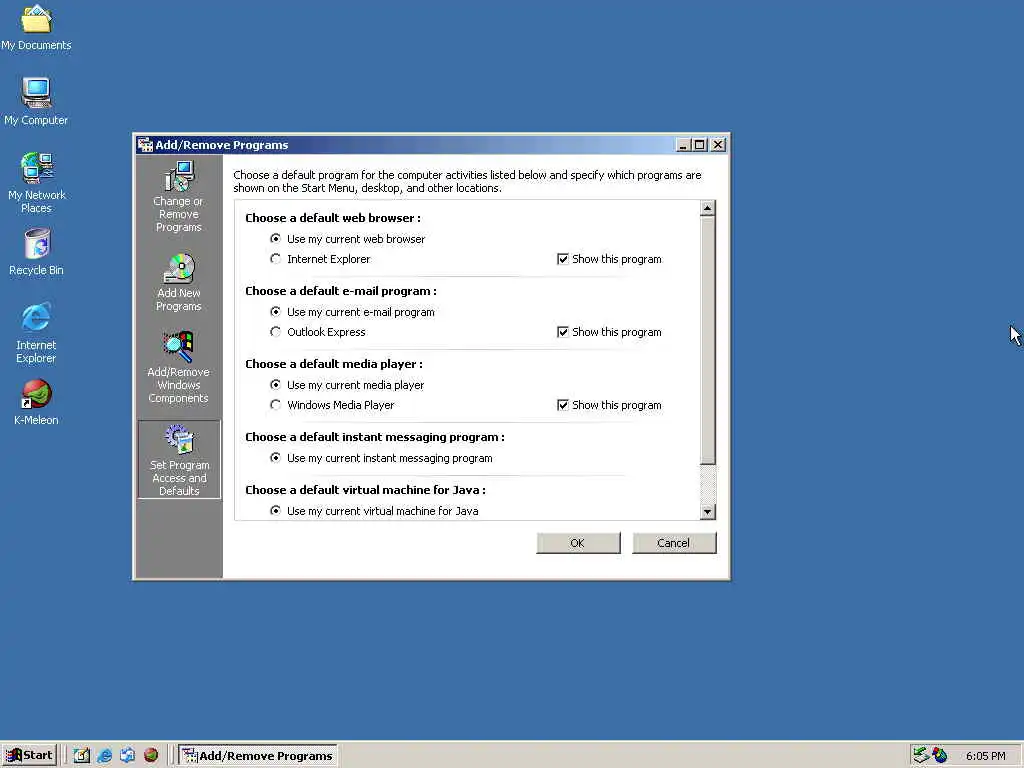
Task: Choose Outlook Express as default e-mail
Action: click(x=318, y=332)
